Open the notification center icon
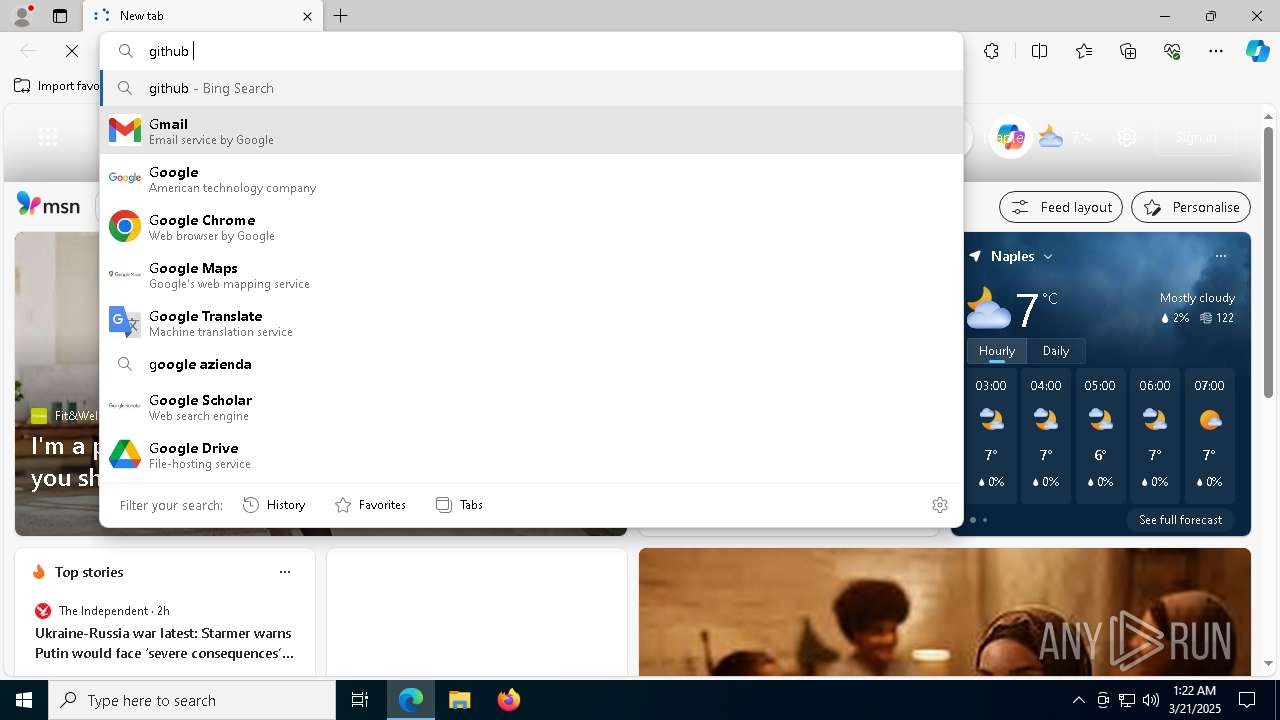 1247,700
